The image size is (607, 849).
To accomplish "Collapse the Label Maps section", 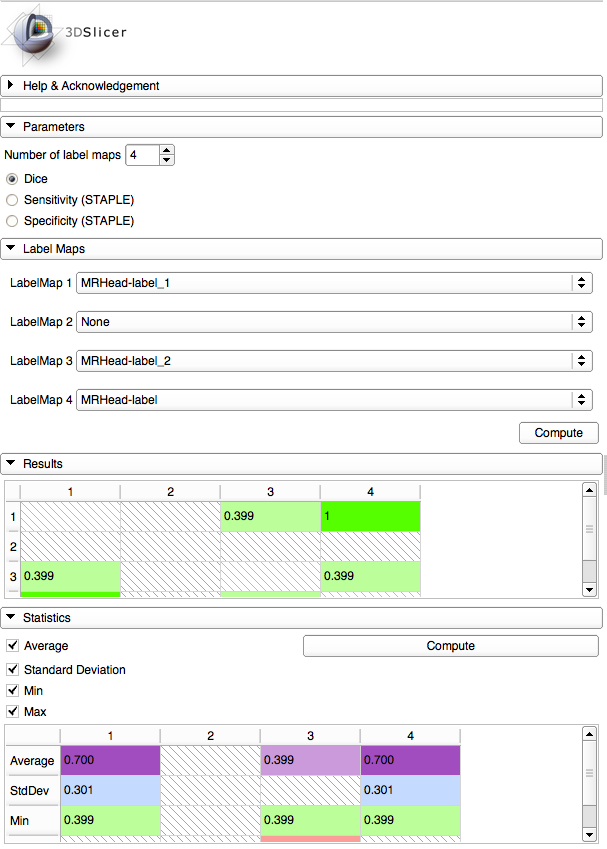I will coord(302,249).
